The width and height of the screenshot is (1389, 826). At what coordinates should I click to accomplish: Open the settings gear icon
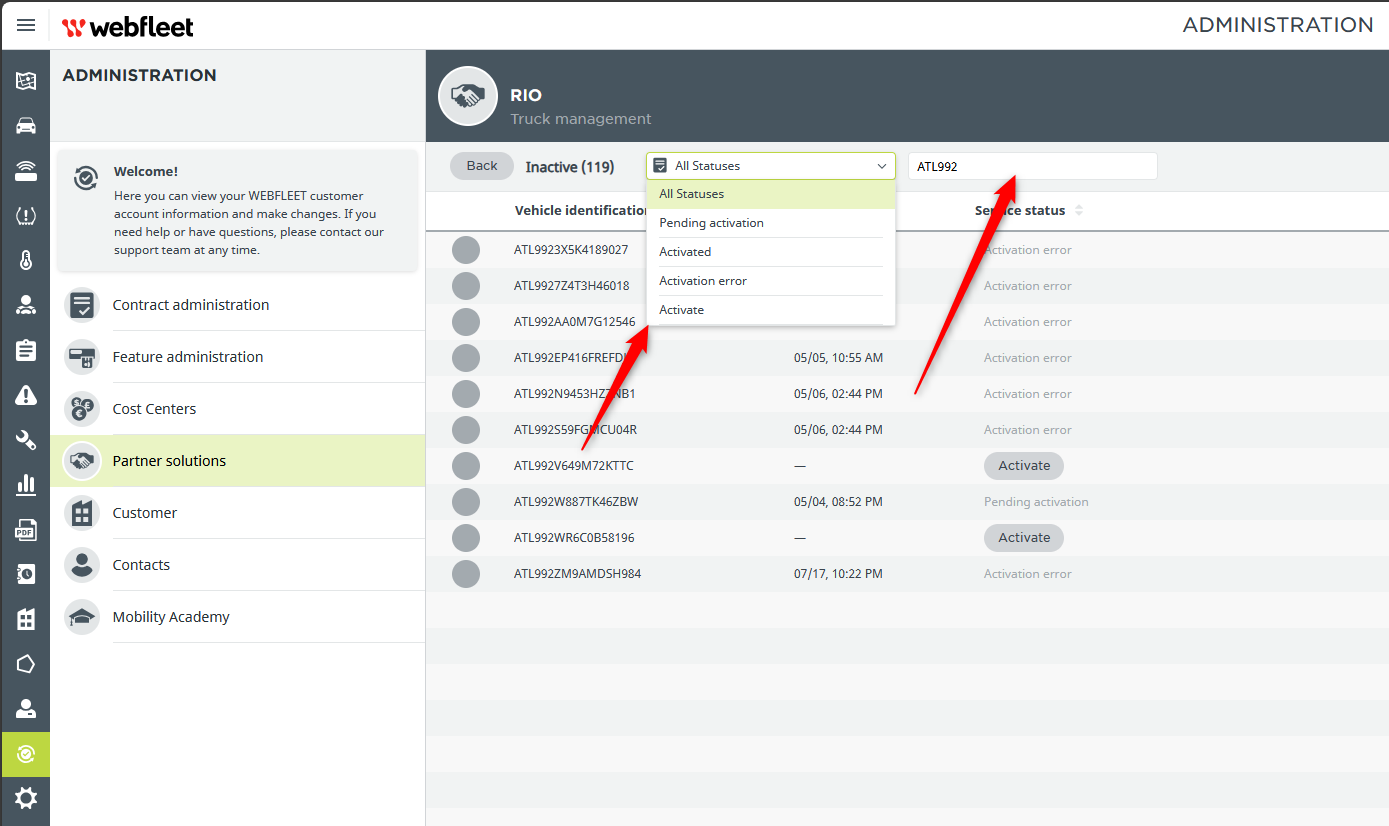point(26,798)
